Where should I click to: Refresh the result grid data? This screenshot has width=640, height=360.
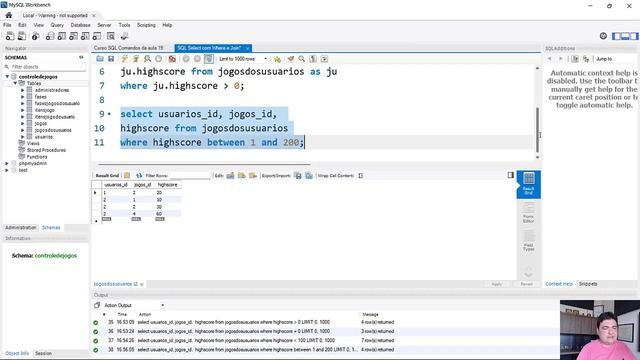(x=139, y=176)
